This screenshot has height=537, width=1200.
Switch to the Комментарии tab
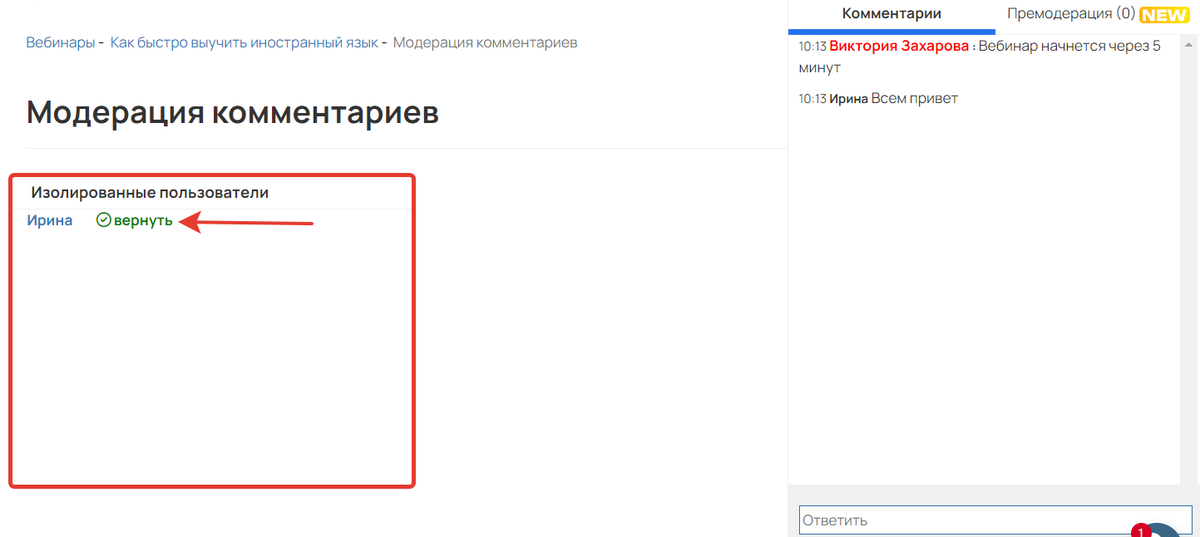click(x=891, y=14)
